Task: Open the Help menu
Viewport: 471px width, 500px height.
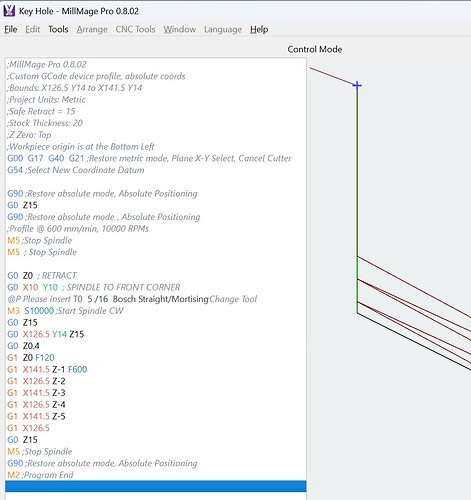Action: tap(259, 29)
